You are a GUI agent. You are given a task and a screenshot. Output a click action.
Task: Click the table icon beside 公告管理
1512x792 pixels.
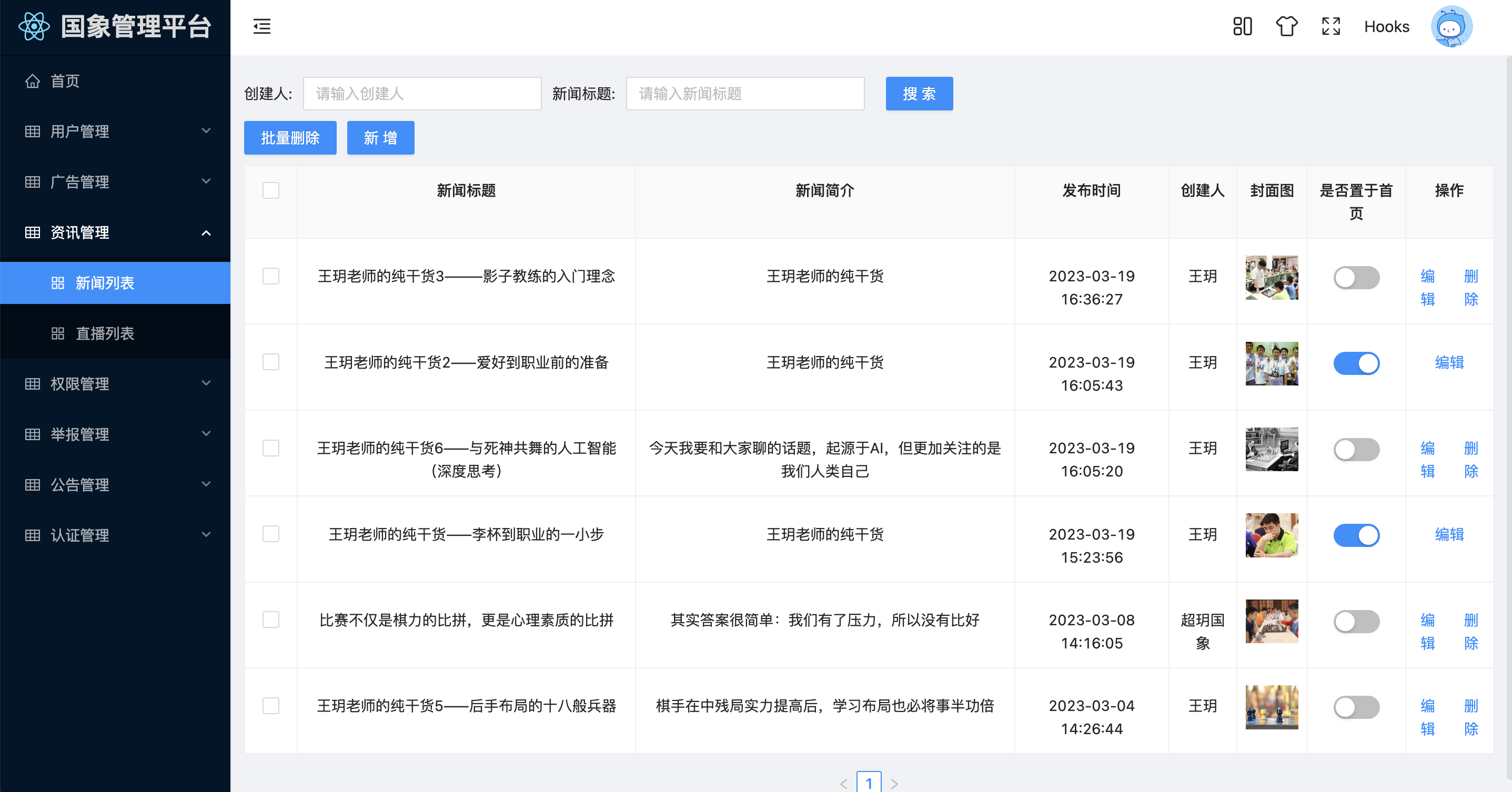33,484
